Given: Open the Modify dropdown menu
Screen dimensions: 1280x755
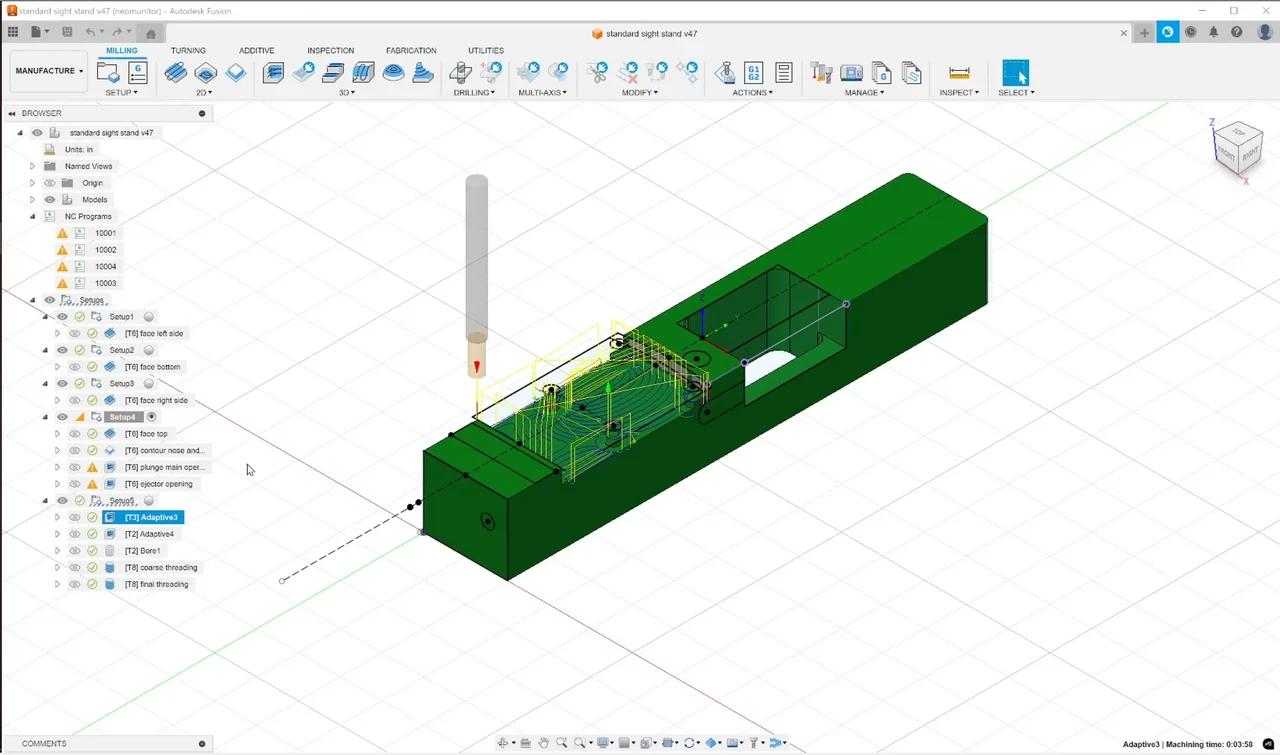Looking at the screenshot, I should click(x=639, y=92).
